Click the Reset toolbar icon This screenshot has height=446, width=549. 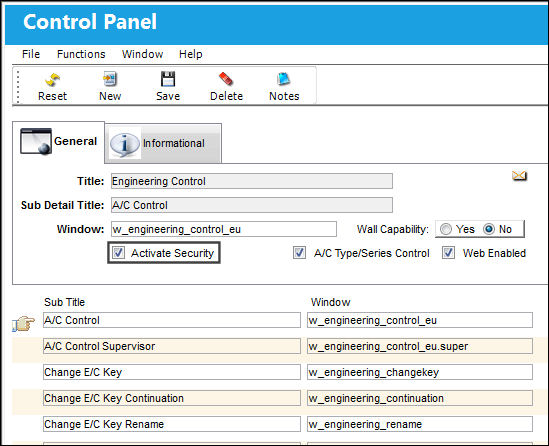[x=53, y=80]
